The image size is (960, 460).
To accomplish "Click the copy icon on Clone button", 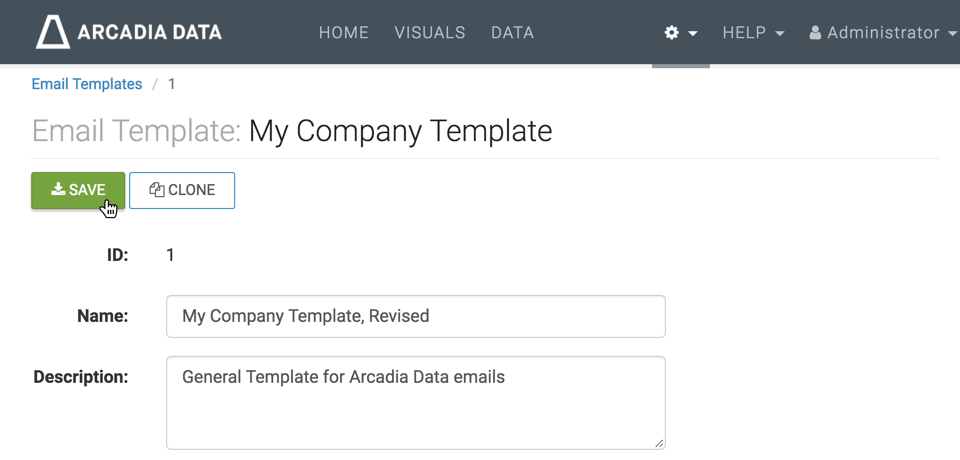I will [x=156, y=190].
